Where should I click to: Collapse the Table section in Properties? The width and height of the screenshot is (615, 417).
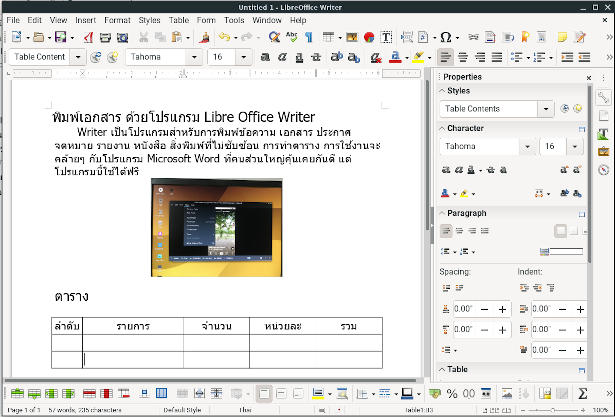coord(442,369)
